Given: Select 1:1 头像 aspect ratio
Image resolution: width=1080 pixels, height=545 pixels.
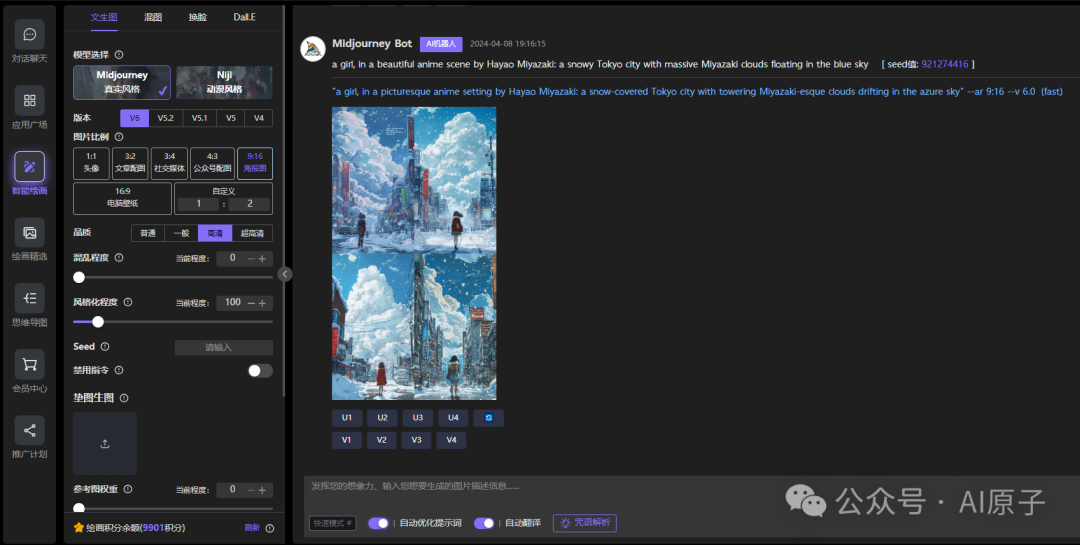Looking at the screenshot, I should pos(92,163).
